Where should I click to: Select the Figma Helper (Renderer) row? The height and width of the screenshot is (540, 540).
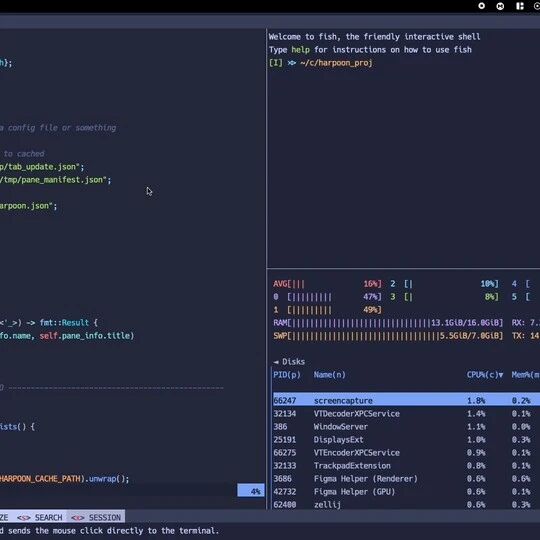406,479
